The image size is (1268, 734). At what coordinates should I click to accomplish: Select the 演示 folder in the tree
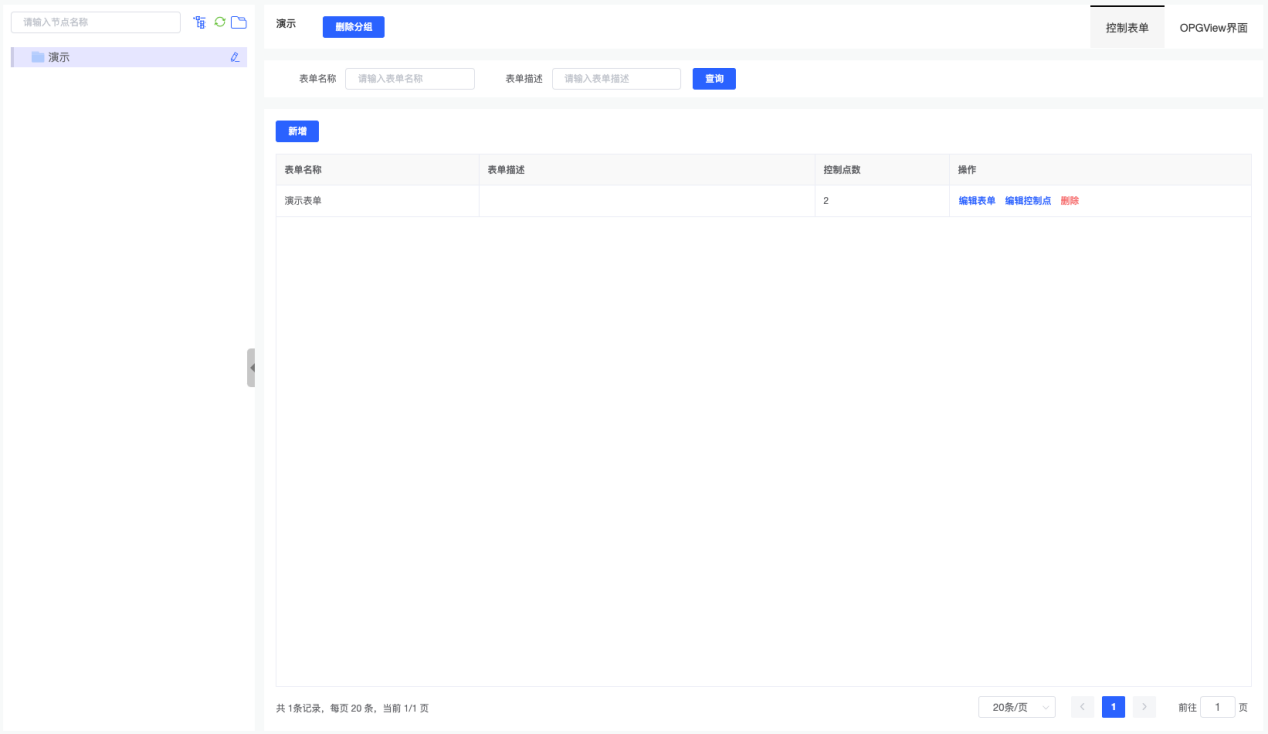pyautogui.click(x=59, y=57)
